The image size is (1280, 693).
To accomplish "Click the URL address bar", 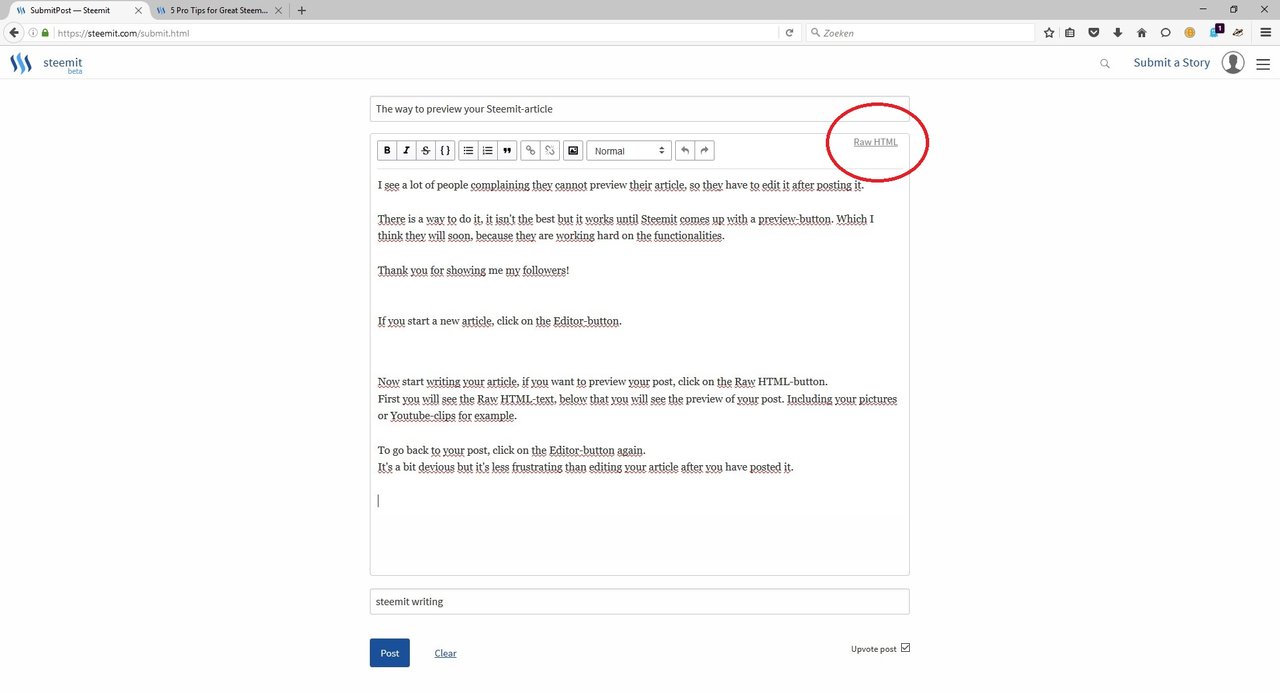I will (x=415, y=33).
